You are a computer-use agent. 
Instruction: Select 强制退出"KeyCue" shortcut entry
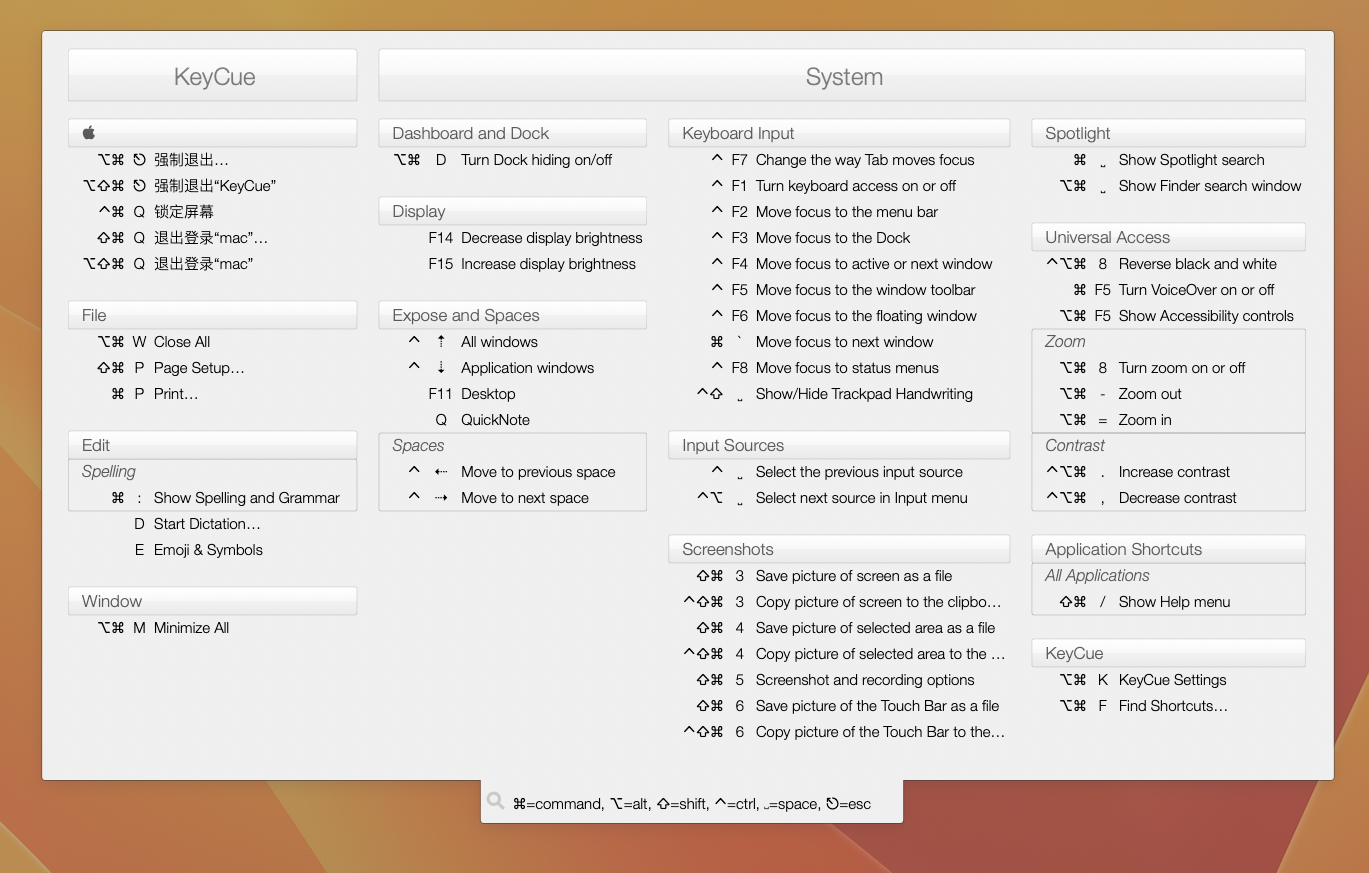[212, 186]
